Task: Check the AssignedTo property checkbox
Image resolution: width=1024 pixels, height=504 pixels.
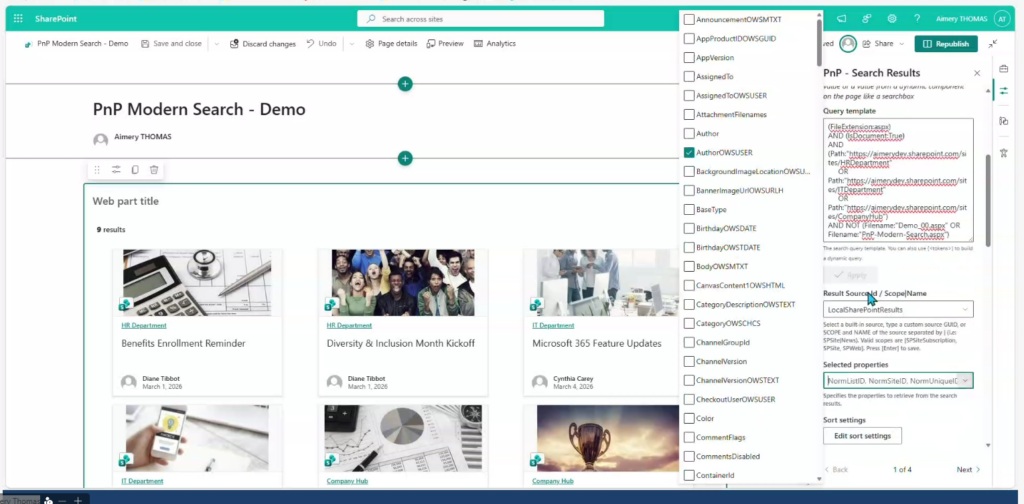Action: tap(689, 76)
